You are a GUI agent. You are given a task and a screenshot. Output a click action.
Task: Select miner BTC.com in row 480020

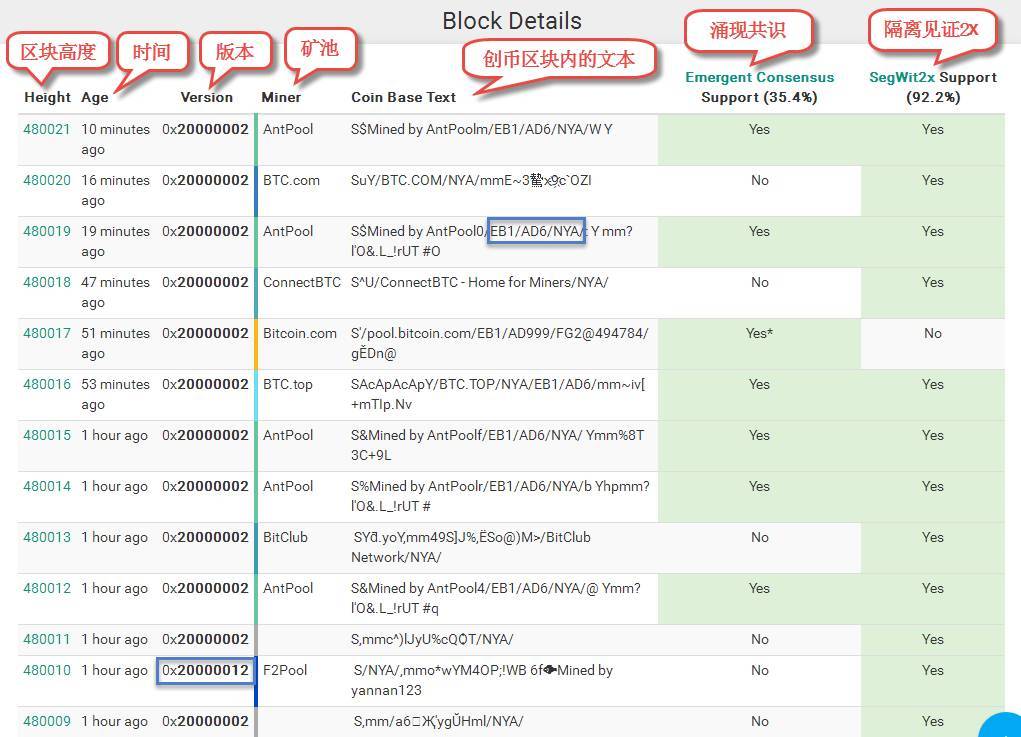tap(291, 180)
